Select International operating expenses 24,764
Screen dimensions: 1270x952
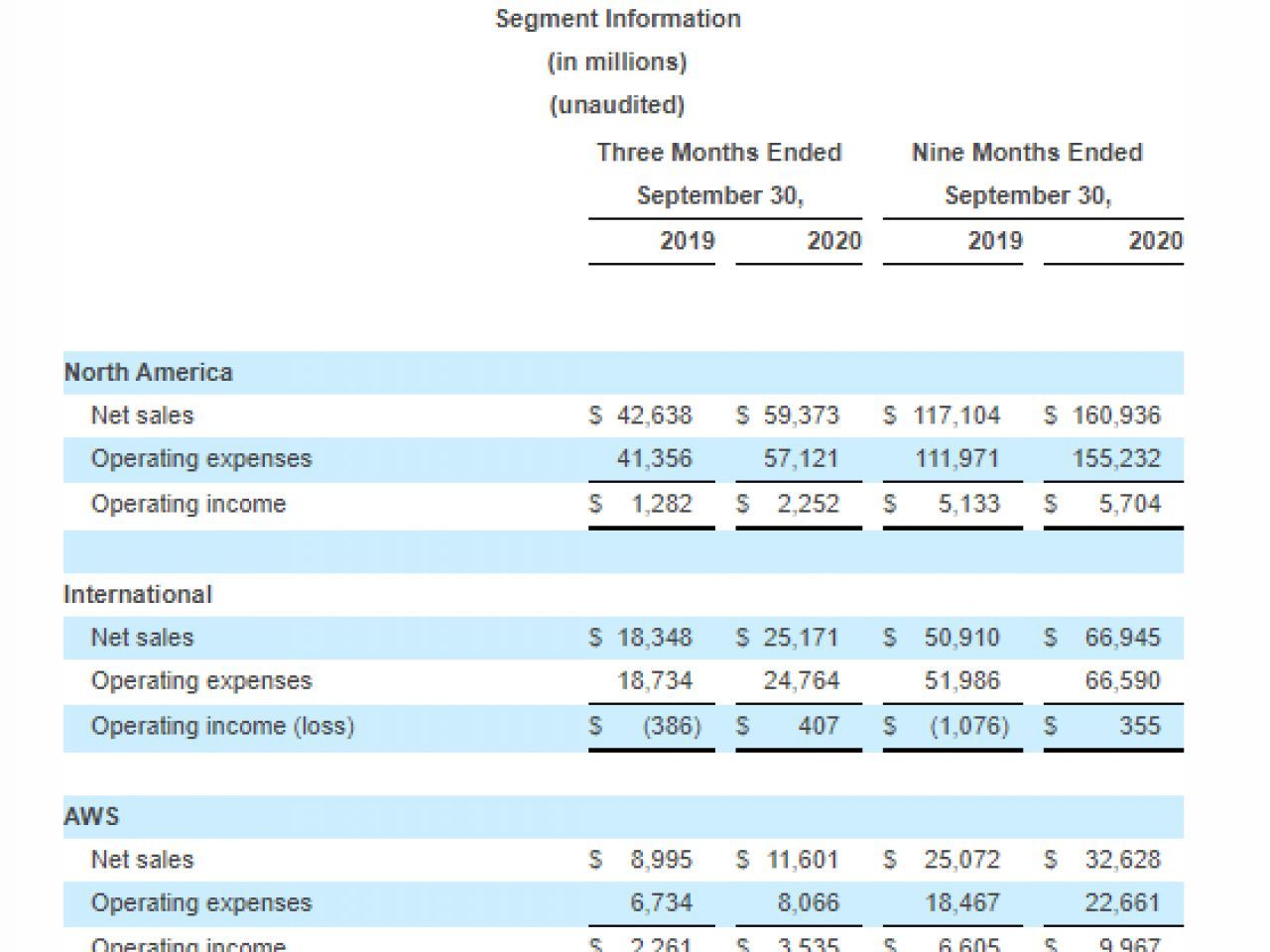802,681
